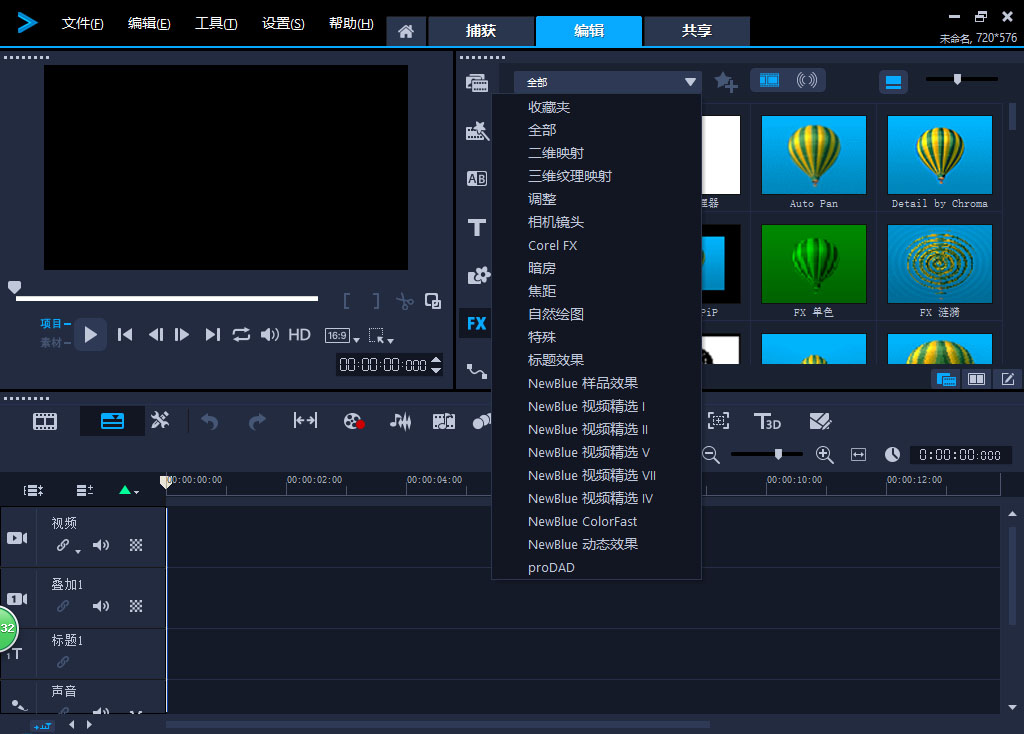
Task: Open the Graphic library flower icon
Action: [478, 276]
